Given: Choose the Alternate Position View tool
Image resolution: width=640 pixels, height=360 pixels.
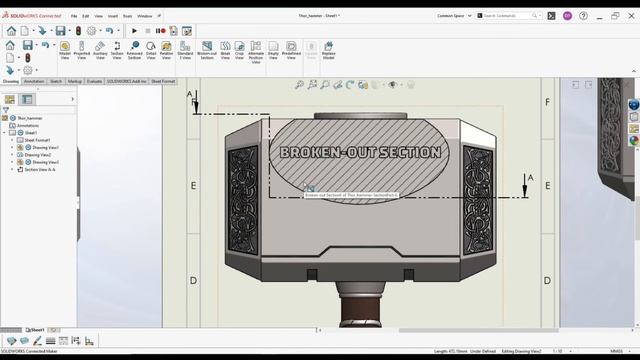Looking at the screenshot, I should (x=256, y=52).
